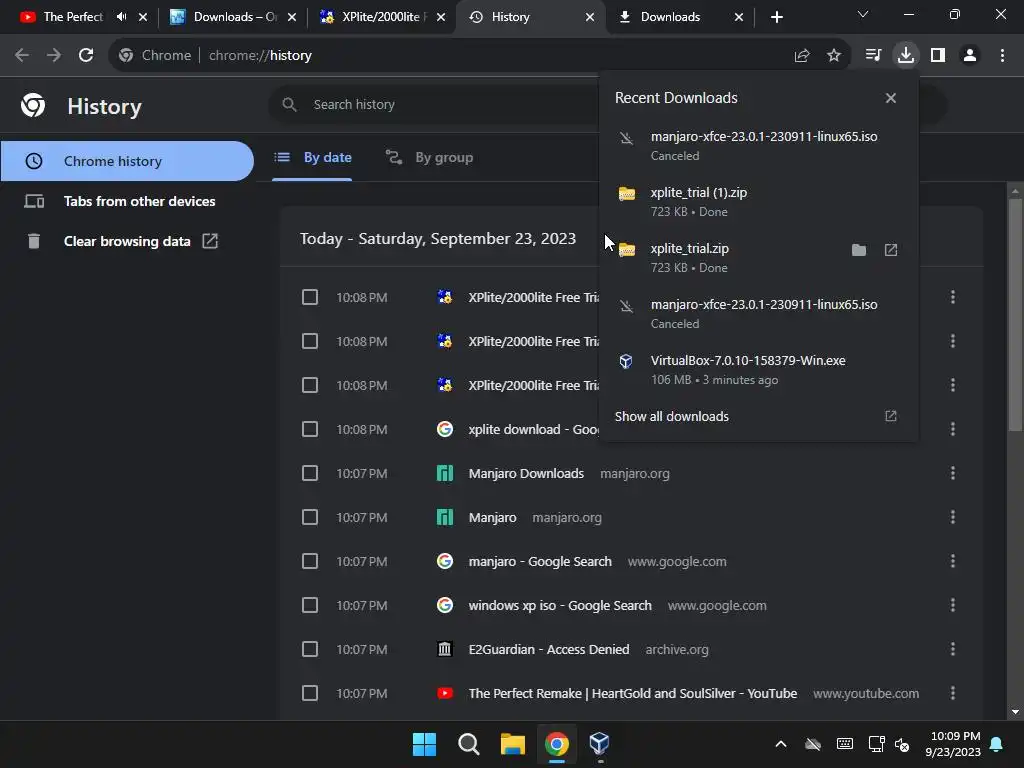
Task: Select Chrome history in sidebar
Action: pos(127,161)
